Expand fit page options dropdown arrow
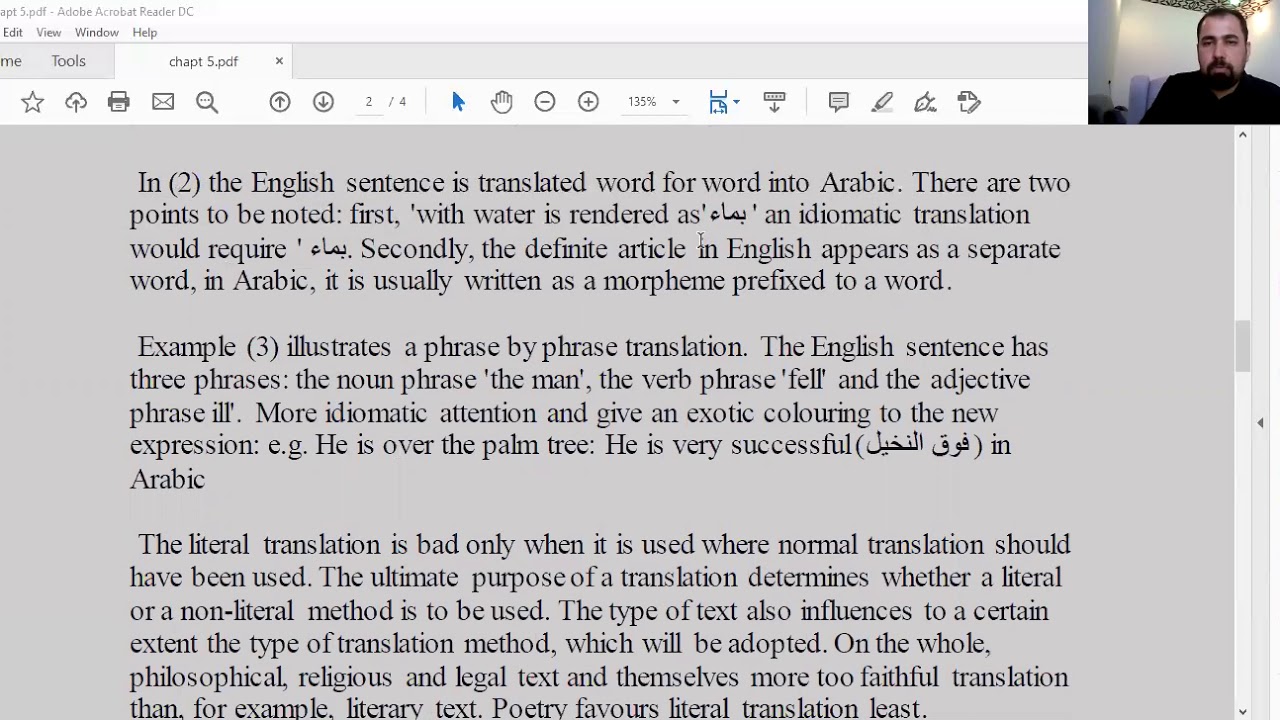Image resolution: width=1280 pixels, height=720 pixels. [x=736, y=102]
